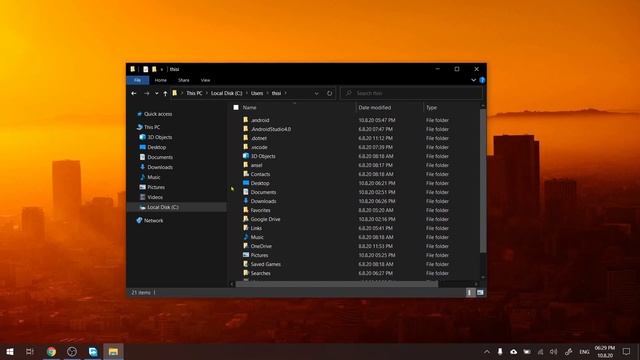640x360 pixels.
Task: Click the Pictures folder icon in file list
Action: (x=246, y=255)
